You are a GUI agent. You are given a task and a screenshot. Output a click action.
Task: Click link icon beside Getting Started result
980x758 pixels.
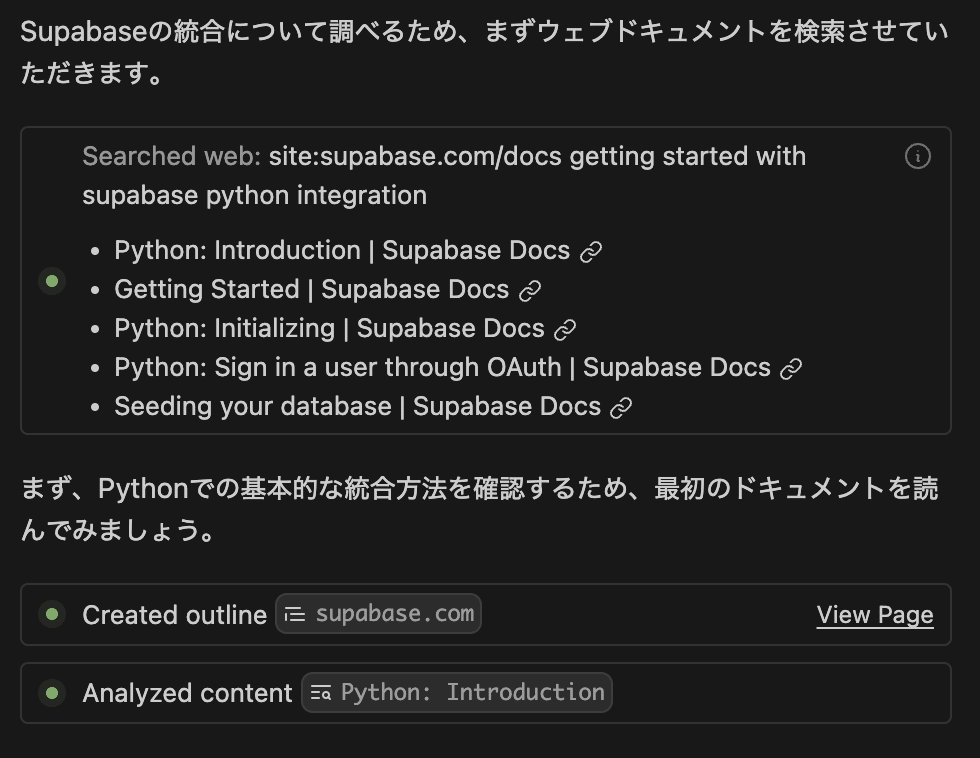[531, 290]
